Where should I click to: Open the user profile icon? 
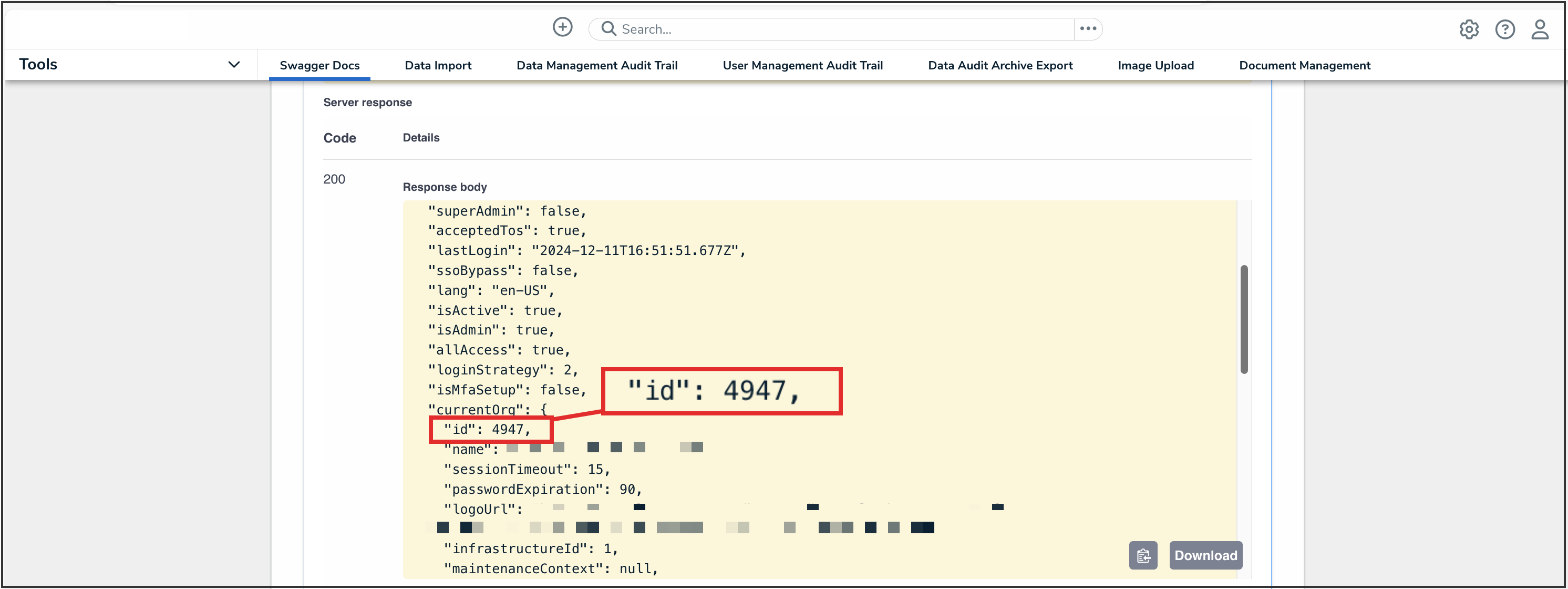tap(1540, 29)
